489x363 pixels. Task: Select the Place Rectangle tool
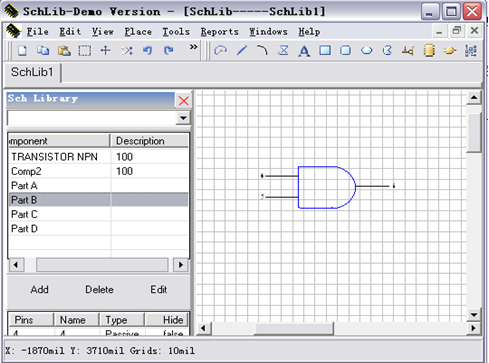coord(325,51)
